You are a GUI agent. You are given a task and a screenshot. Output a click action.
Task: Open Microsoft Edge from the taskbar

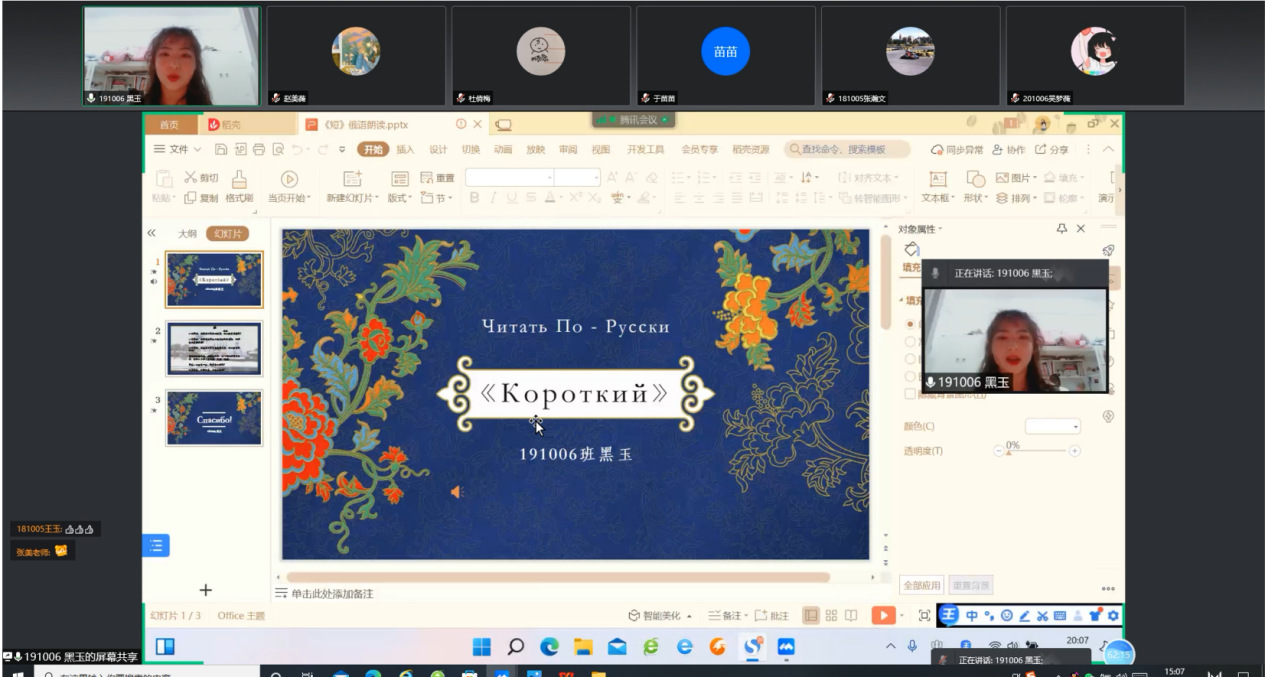550,648
